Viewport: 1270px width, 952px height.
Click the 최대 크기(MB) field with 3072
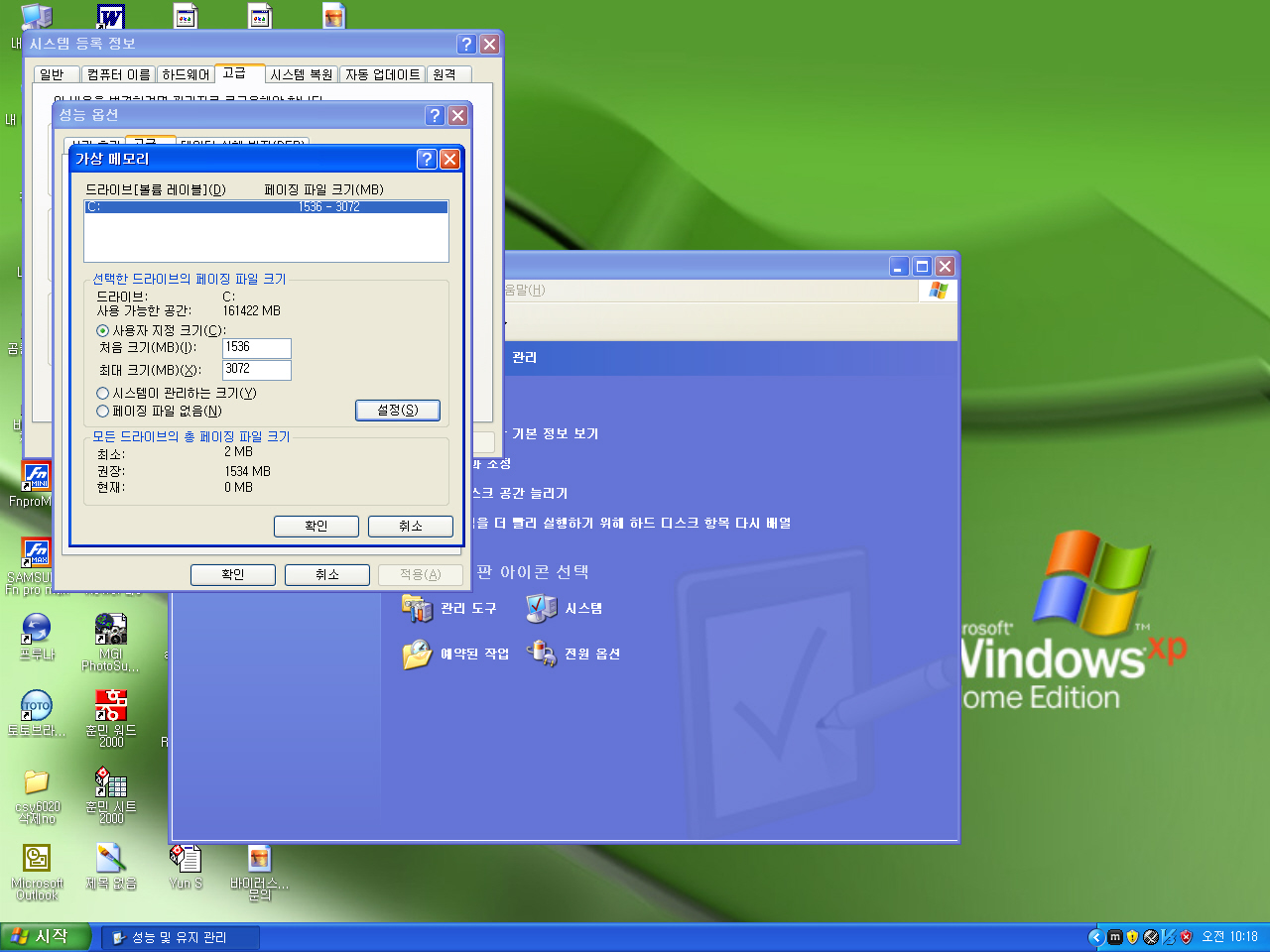tap(257, 370)
